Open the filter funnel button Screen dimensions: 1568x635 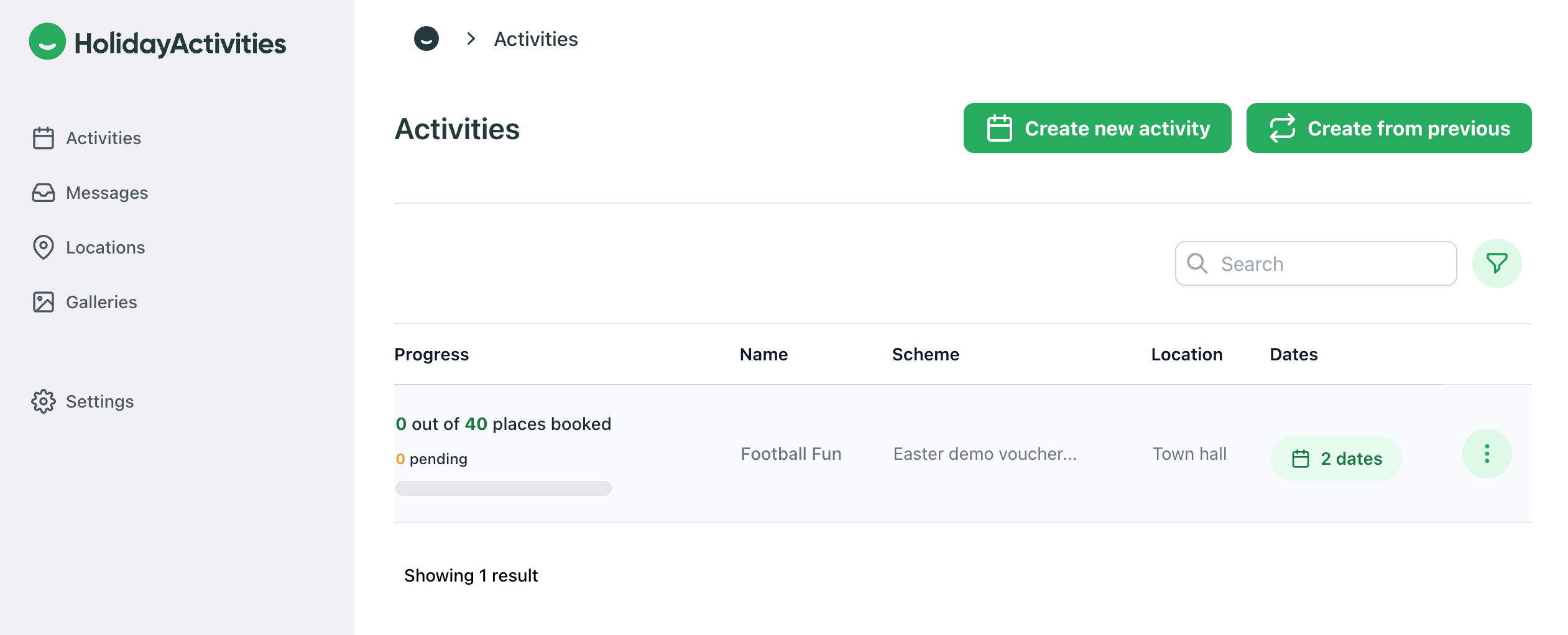pyautogui.click(x=1496, y=263)
